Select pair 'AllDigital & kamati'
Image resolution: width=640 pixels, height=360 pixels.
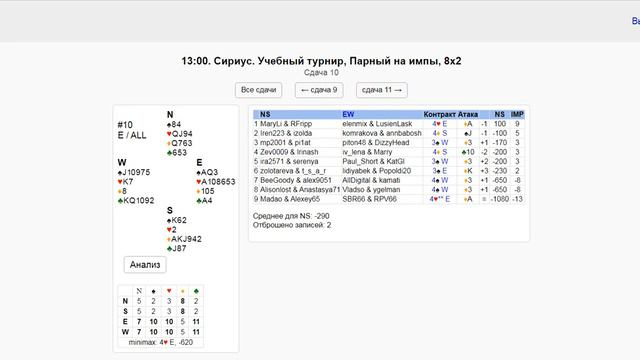(x=371, y=180)
